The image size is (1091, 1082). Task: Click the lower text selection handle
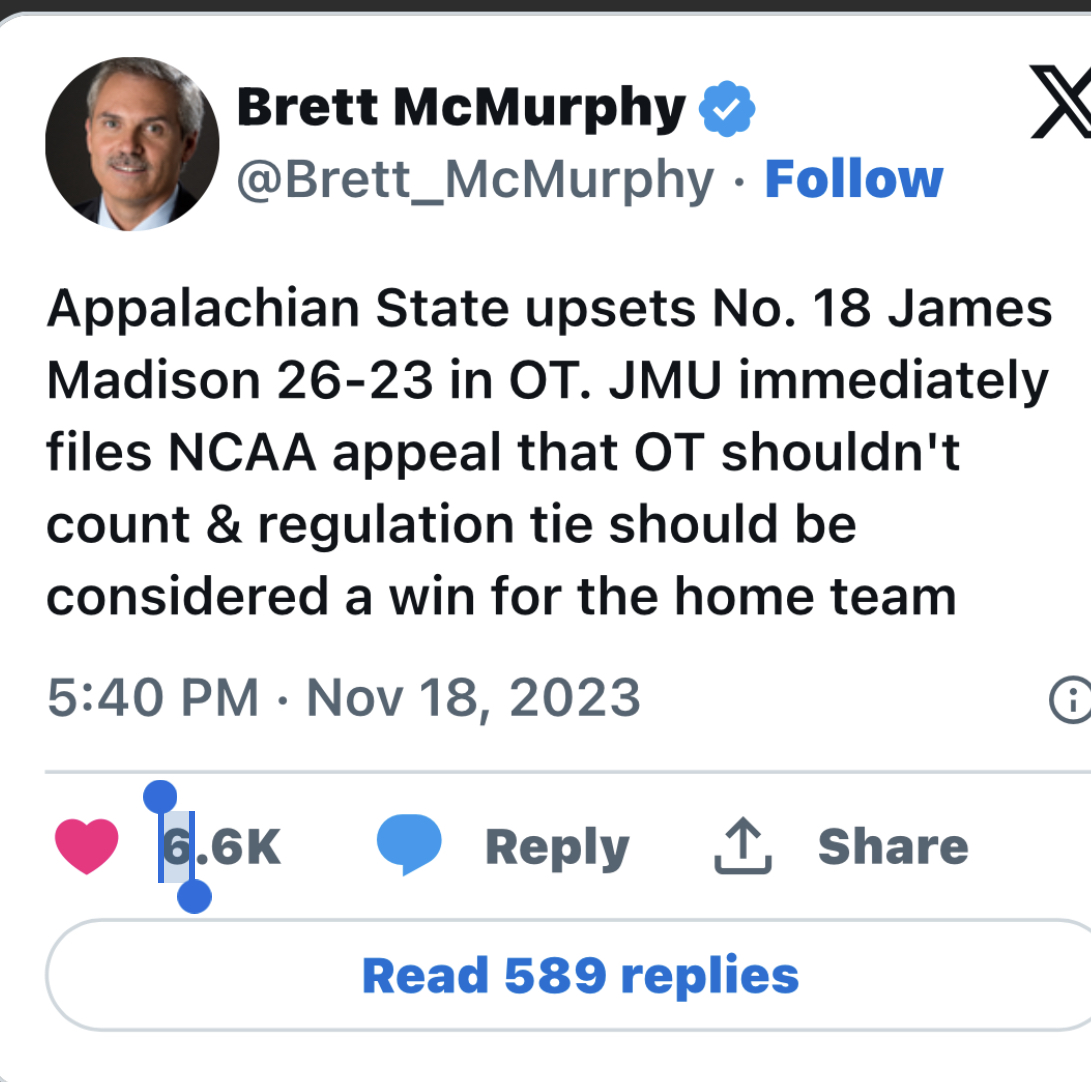tap(194, 897)
